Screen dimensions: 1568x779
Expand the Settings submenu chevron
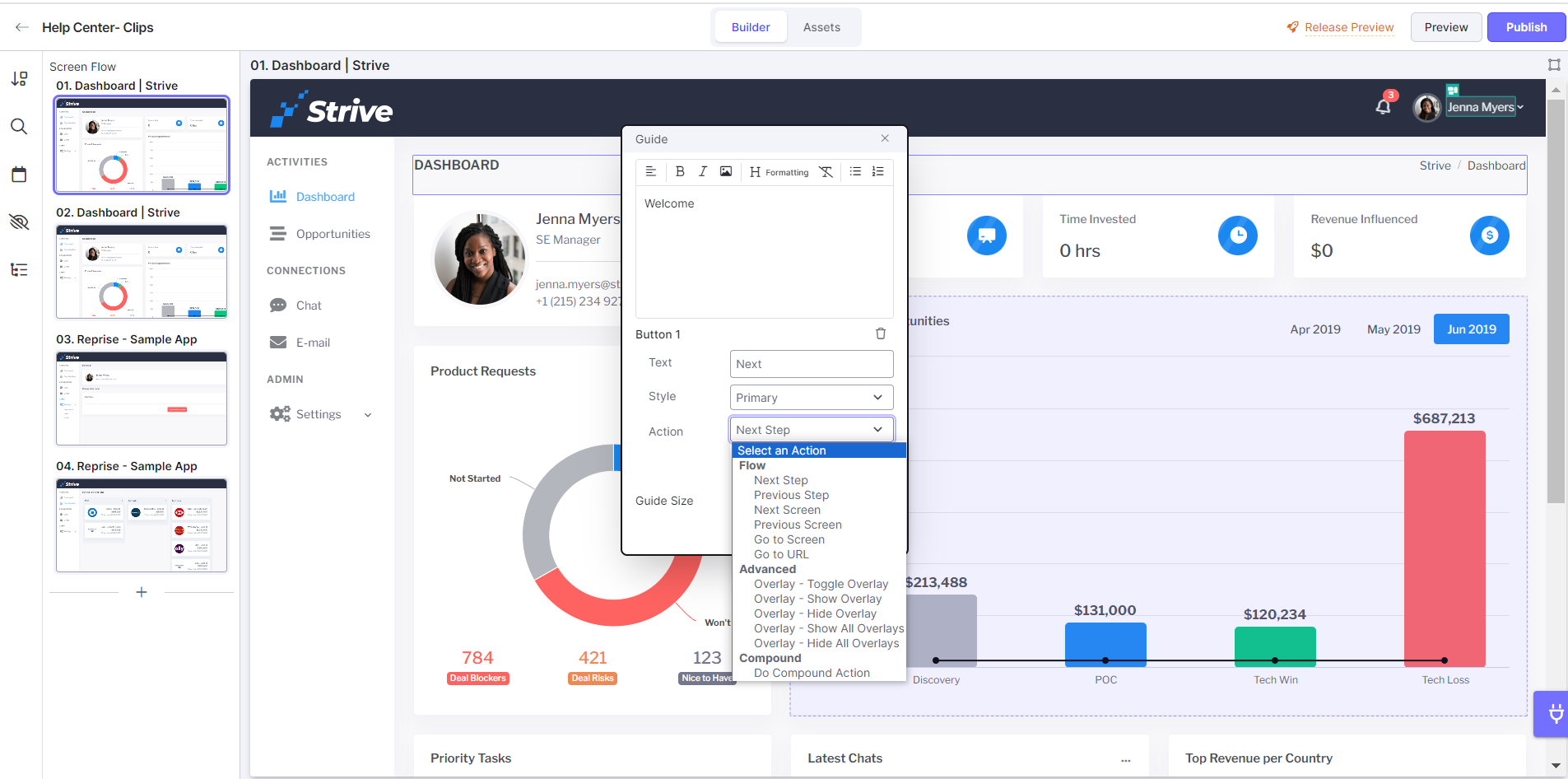point(368,415)
